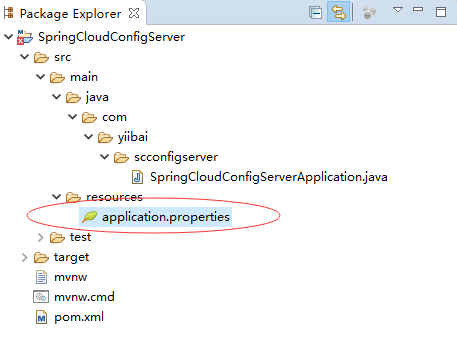
Task: Click the mvnw text file icon
Action: click(41, 277)
